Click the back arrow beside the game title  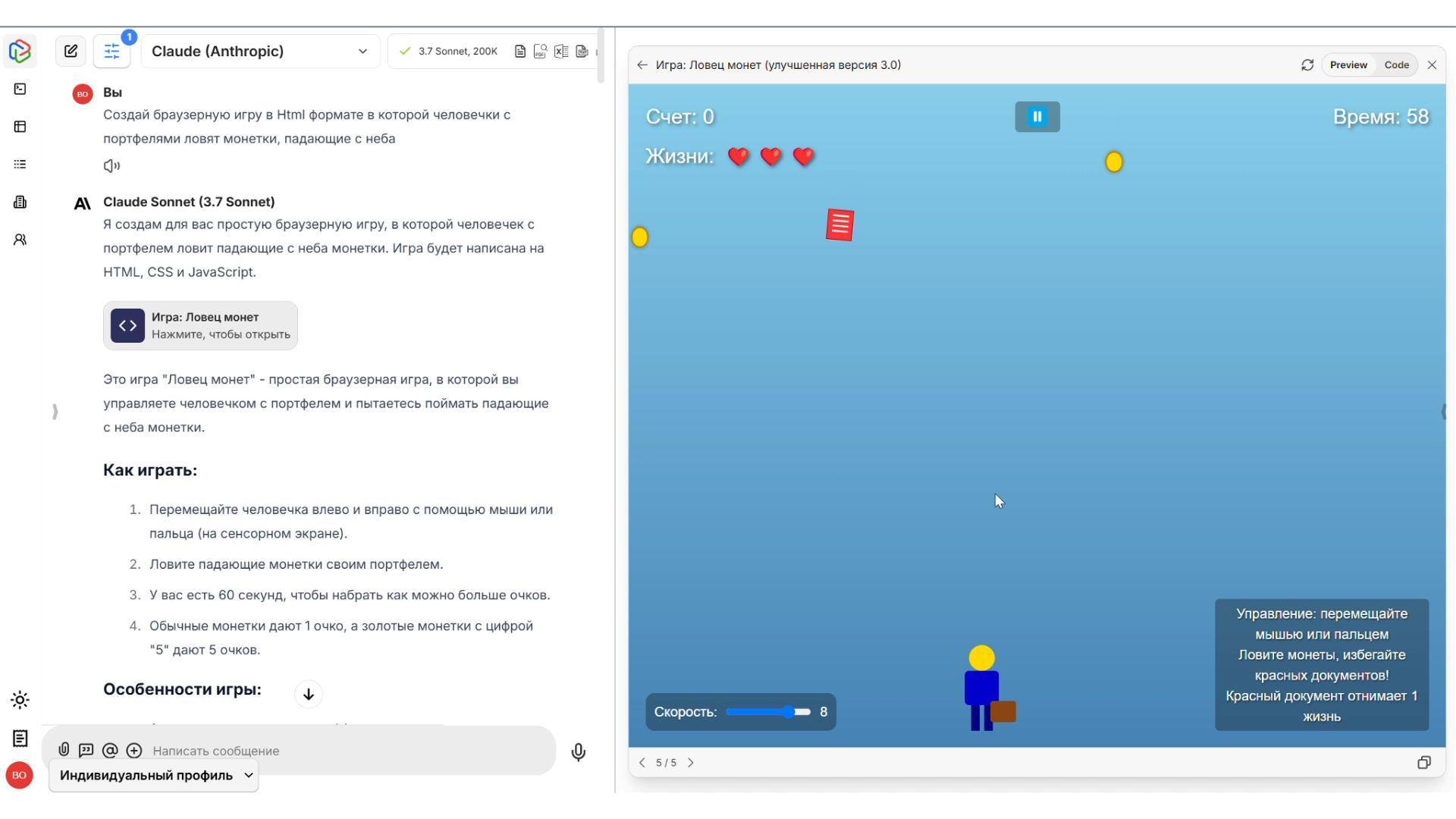click(x=642, y=65)
